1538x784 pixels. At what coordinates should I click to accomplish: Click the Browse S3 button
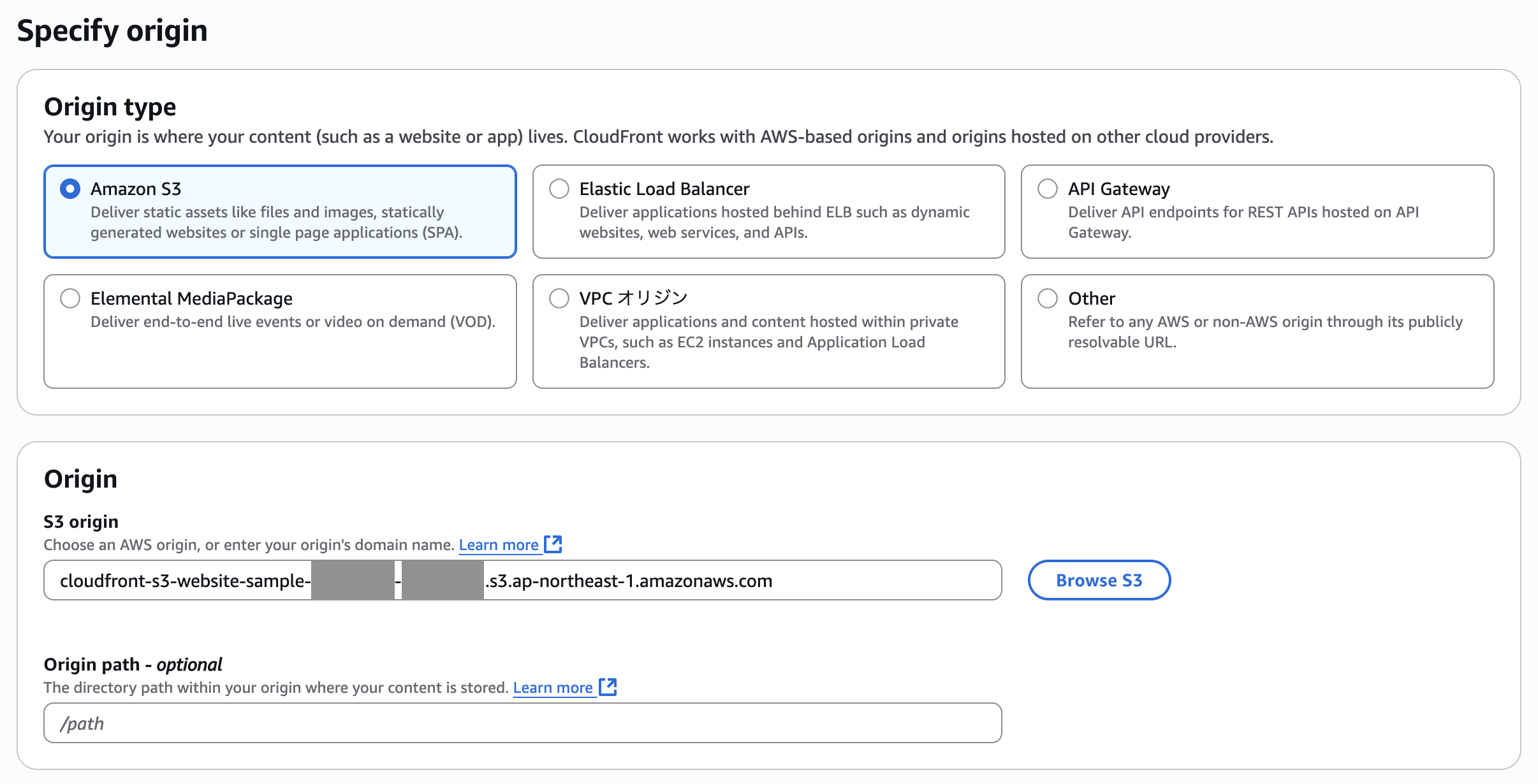(x=1099, y=580)
